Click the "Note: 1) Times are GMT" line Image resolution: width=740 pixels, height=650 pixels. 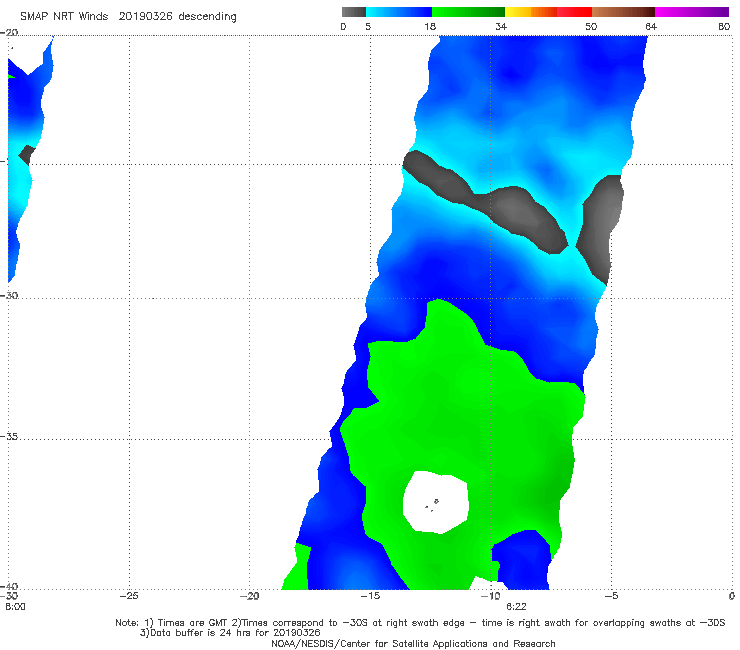(420, 623)
